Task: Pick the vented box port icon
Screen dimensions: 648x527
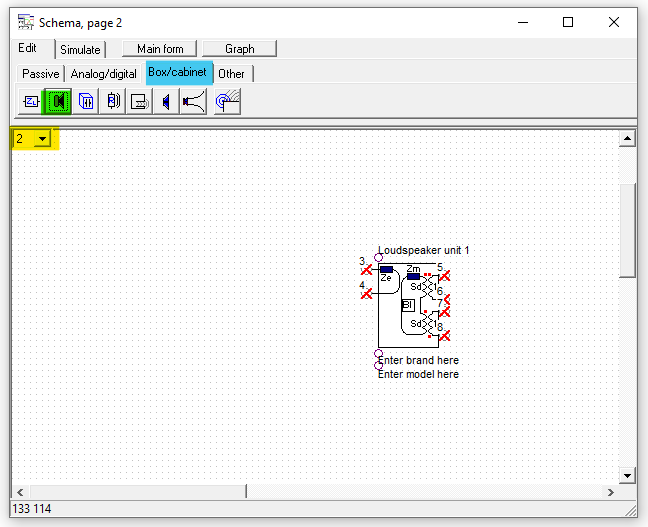Action: [140, 101]
